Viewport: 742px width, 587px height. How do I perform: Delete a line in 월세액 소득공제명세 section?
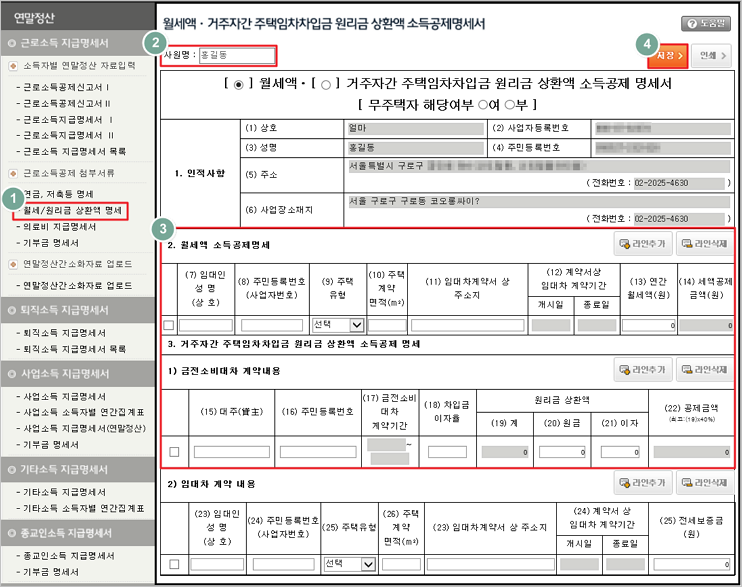(705, 243)
